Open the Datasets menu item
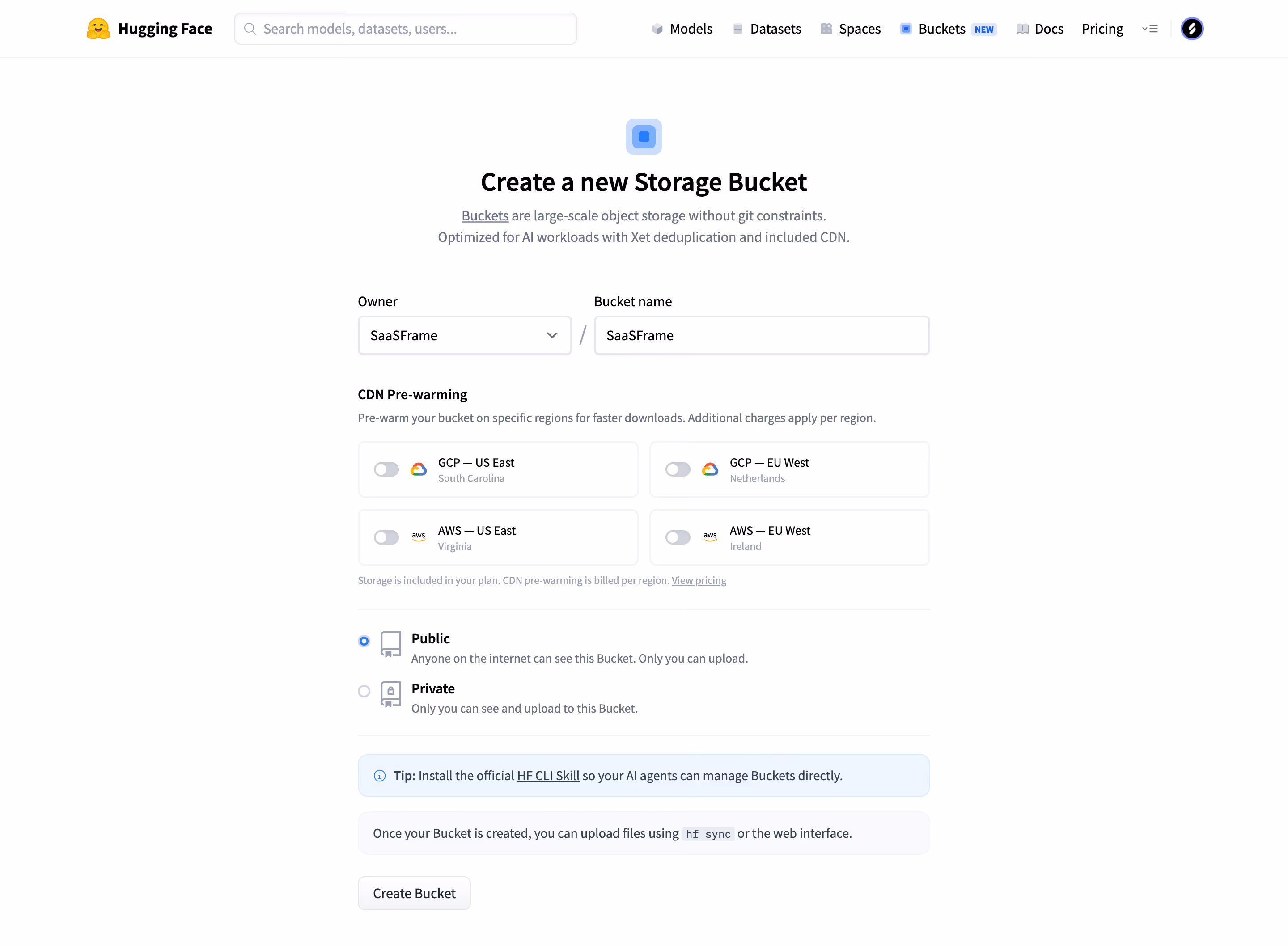 (767, 29)
